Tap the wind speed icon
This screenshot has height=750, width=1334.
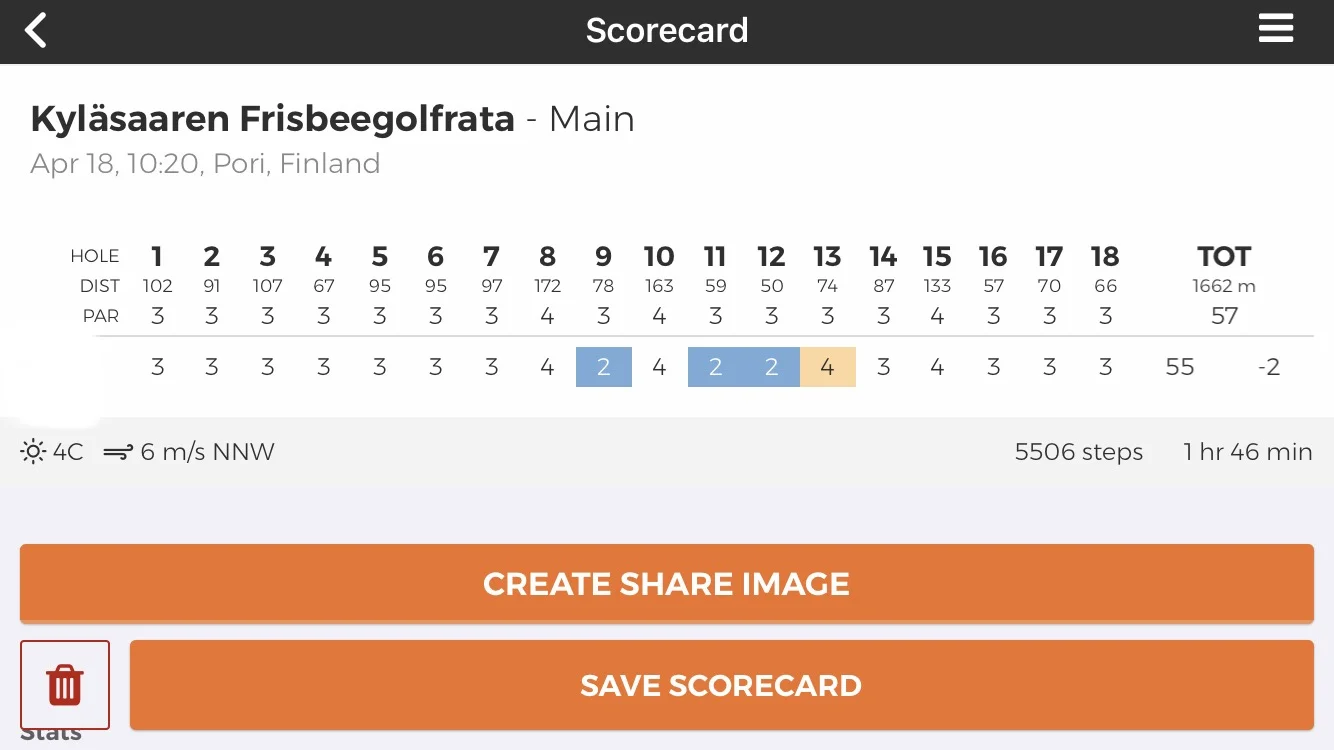(x=118, y=452)
